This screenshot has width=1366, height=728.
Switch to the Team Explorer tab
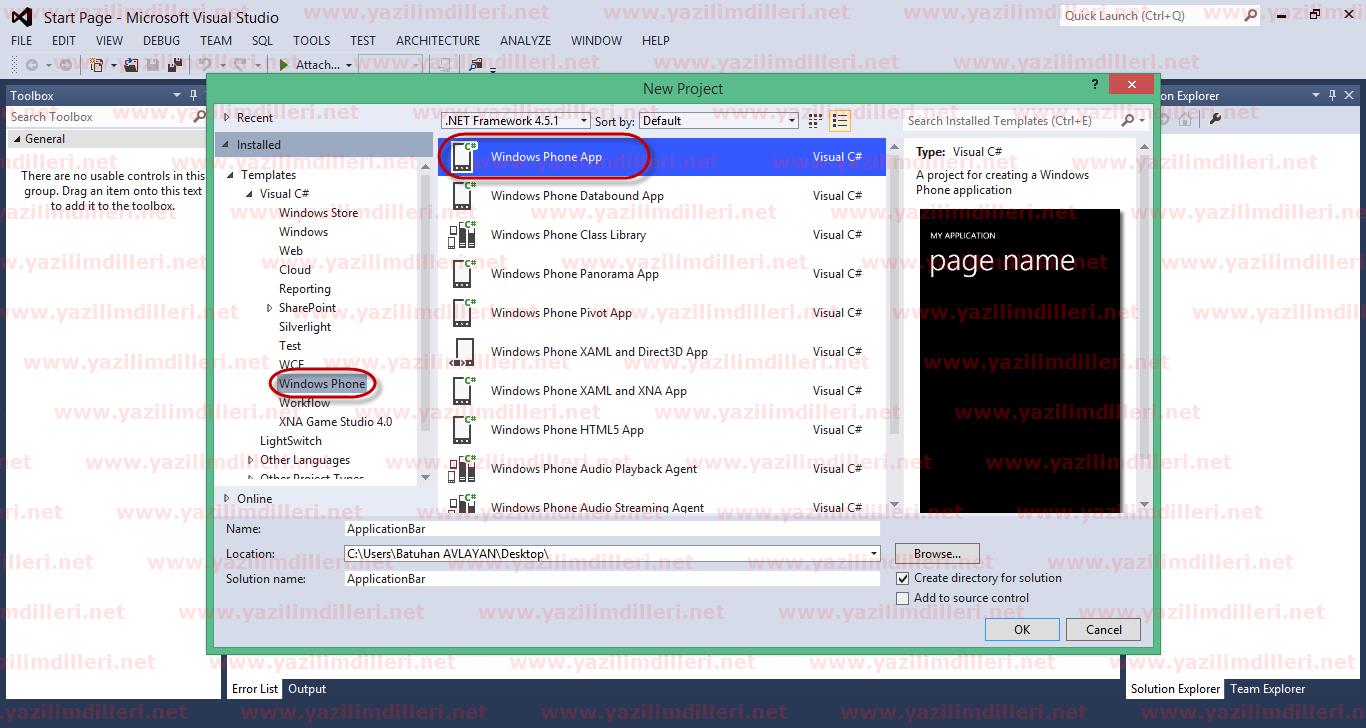[x=1267, y=689]
